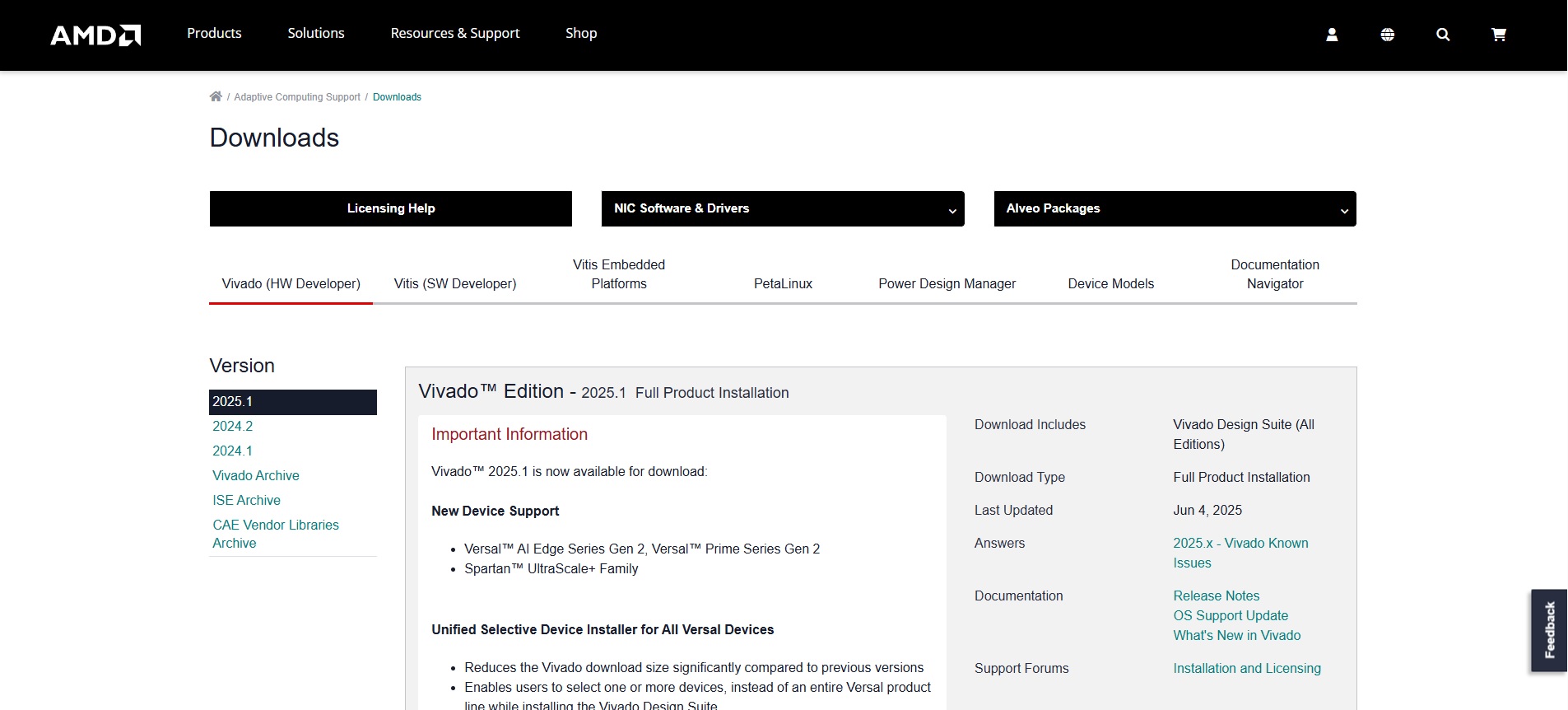This screenshot has height=710, width=1568.
Task: Click the Feedback side button
Action: click(x=1549, y=630)
